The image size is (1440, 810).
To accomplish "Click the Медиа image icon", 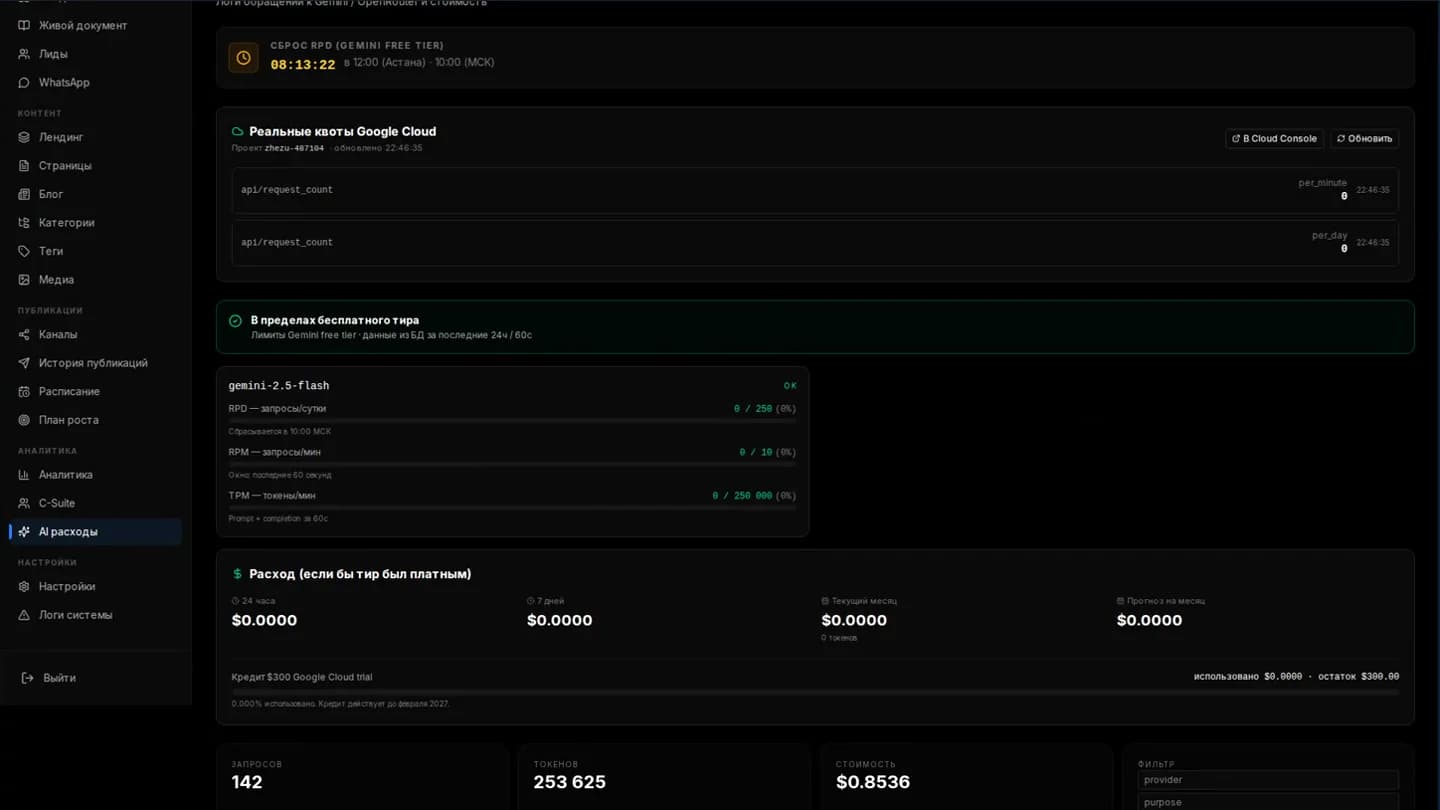I will coord(24,280).
